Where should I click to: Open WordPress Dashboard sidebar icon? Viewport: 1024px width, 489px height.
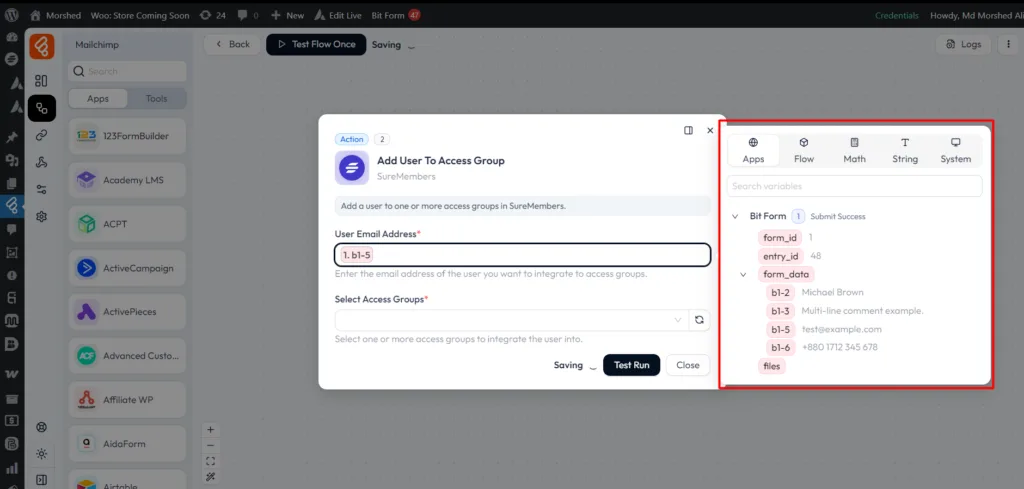12,37
